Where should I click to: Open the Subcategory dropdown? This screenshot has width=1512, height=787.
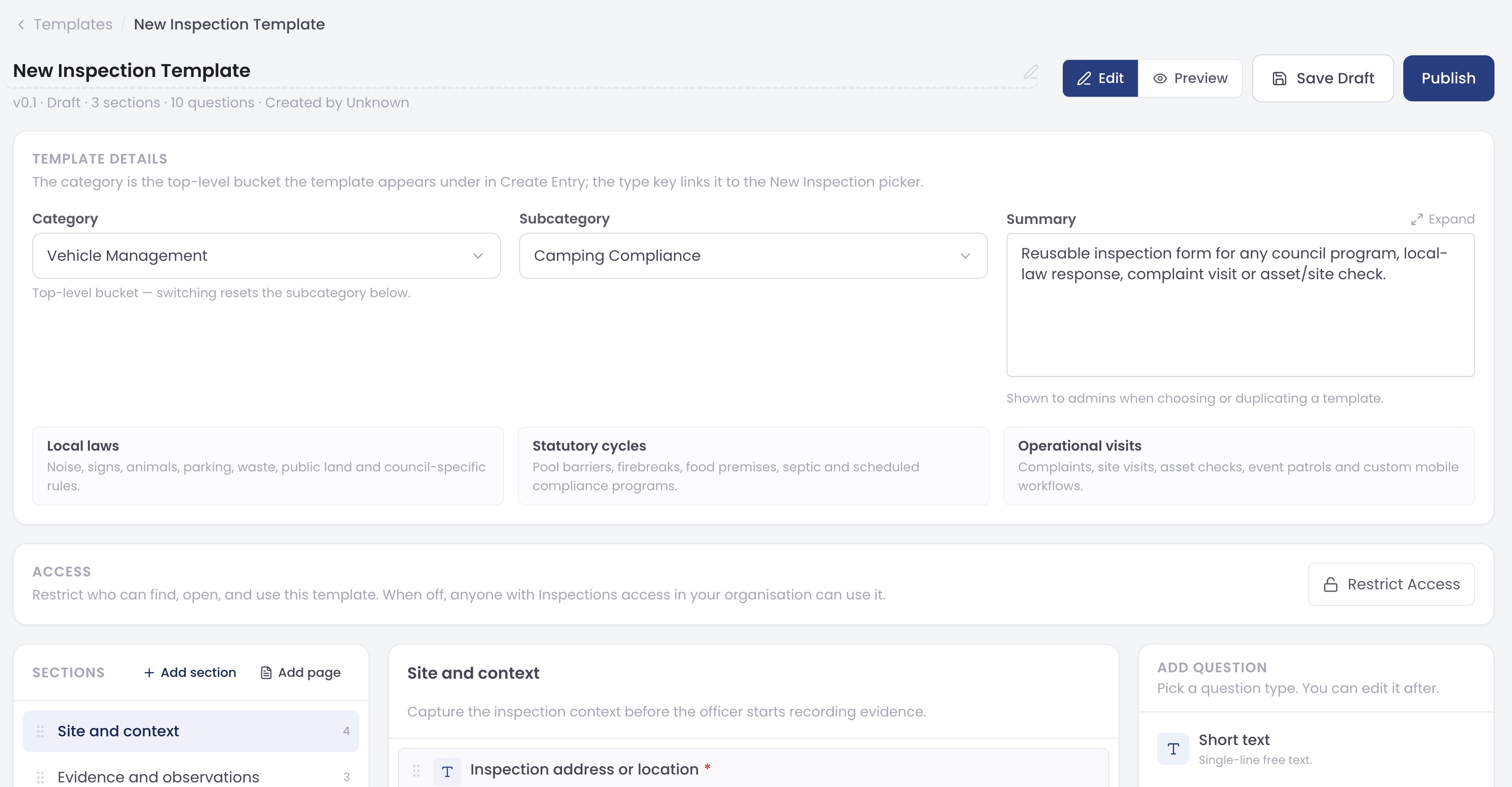[753, 256]
